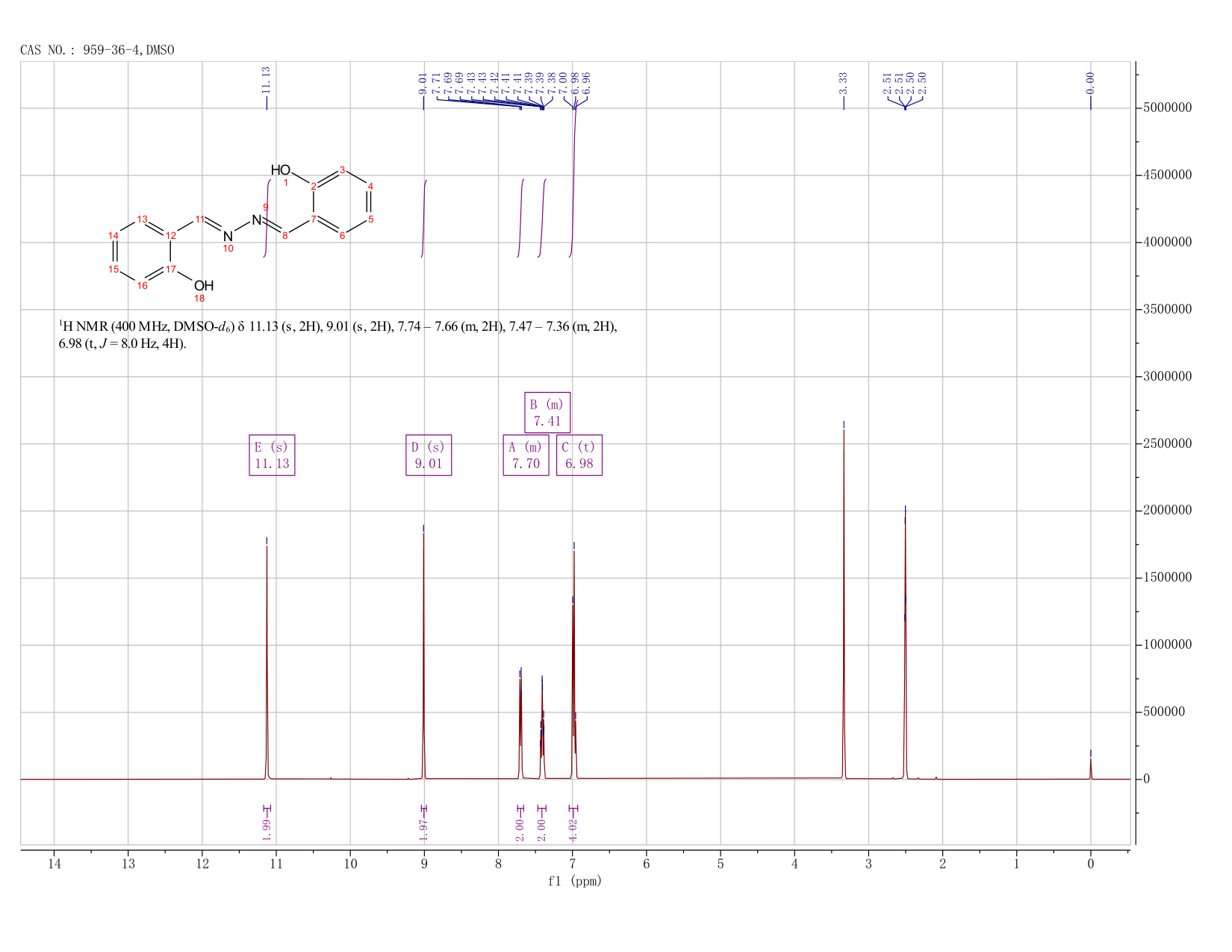Click the integral curve above 11.13 peak
The image size is (1232, 952).
(267, 218)
